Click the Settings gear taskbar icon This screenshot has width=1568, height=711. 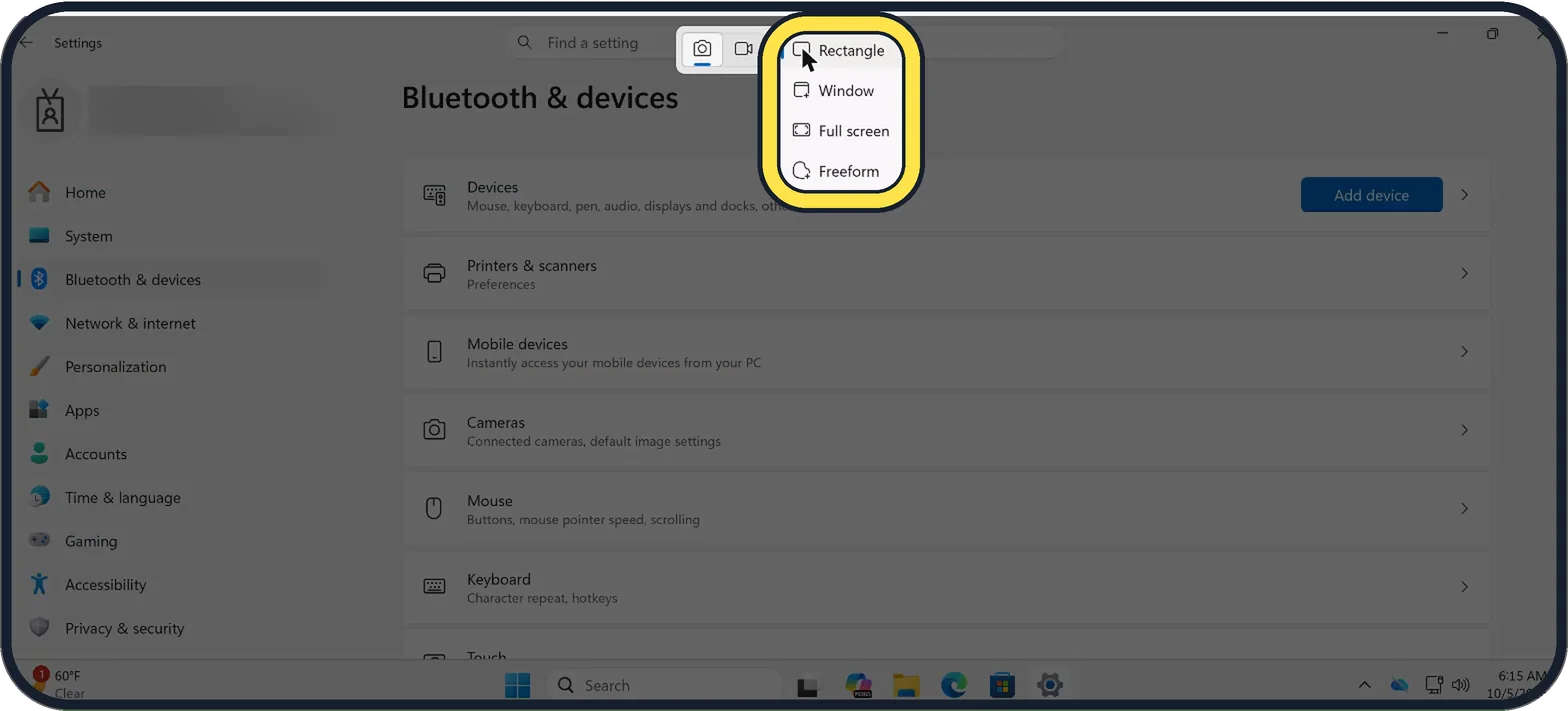tap(1049, 686)
